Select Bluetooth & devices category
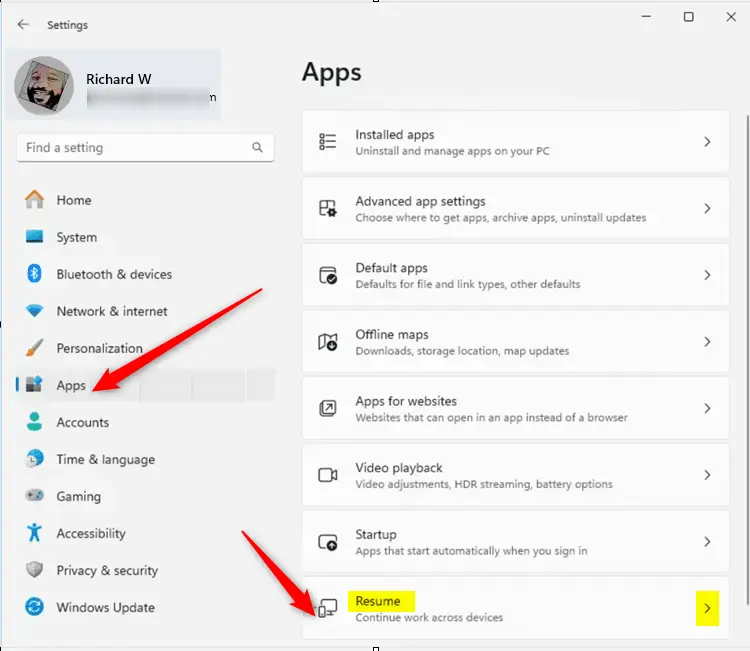 click(114, 274)
